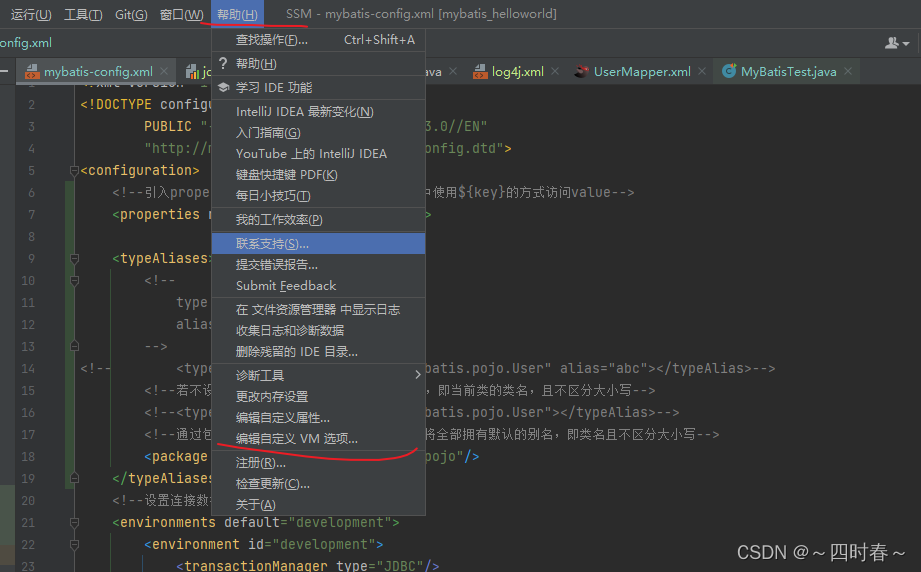
Task: Choose 编辑自定义 VM 选项...
Action: pyautogui.click(x=318, y=439)
